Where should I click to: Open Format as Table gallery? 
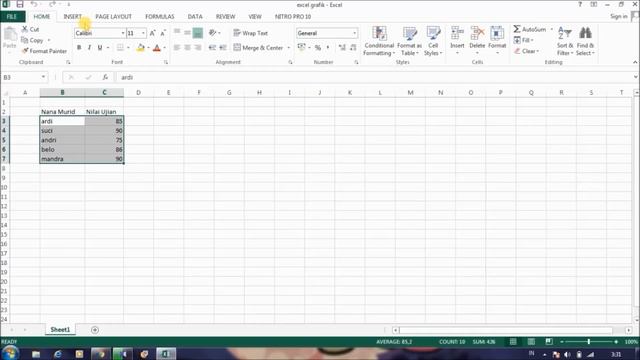[x=409, y=41]
